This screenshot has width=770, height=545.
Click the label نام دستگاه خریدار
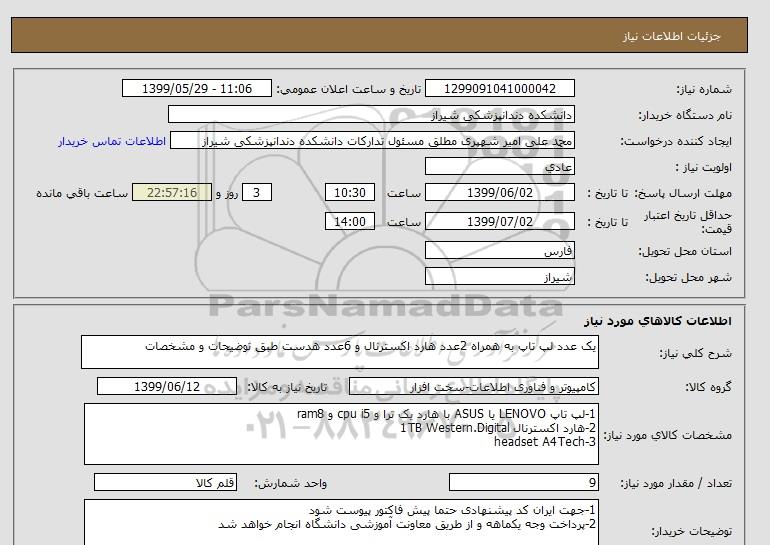[x=685, y=115]
